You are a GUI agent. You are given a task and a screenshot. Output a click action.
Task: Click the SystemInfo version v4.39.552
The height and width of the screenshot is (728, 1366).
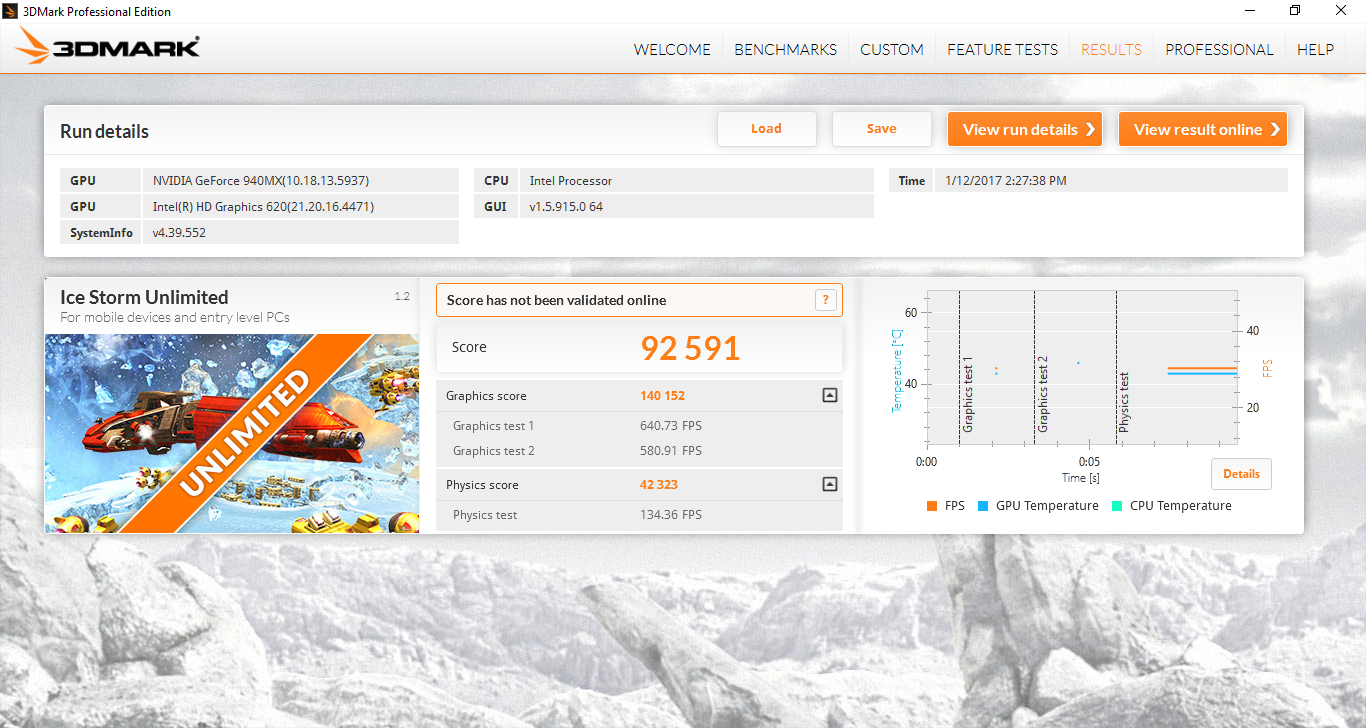[x=300, y=233]
